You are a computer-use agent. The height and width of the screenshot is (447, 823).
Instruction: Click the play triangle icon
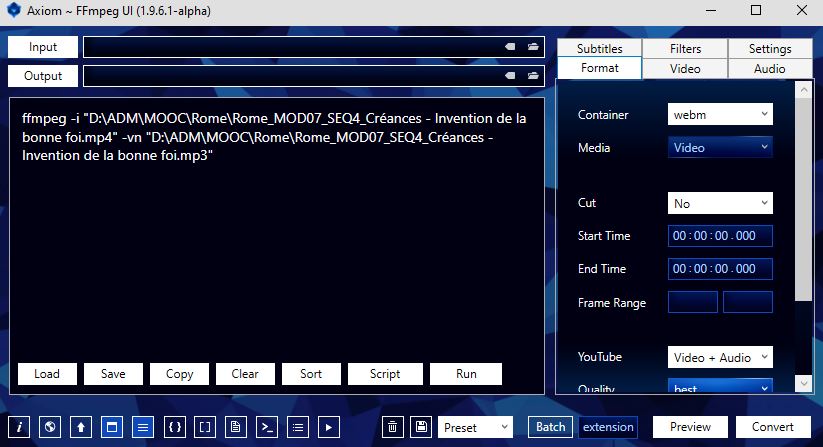(x=329, y=427)
